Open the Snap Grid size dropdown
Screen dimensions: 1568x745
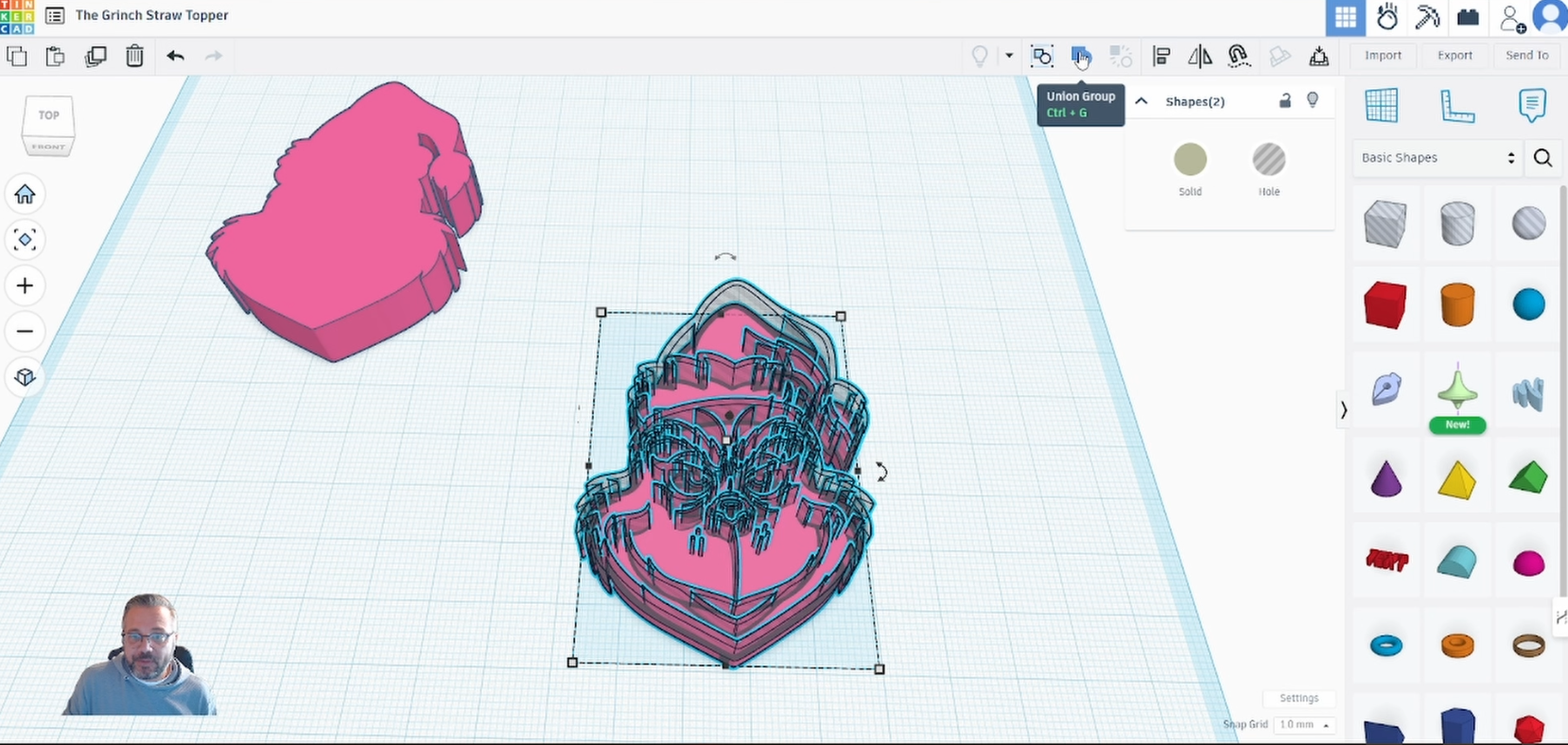pos(1304,724)
